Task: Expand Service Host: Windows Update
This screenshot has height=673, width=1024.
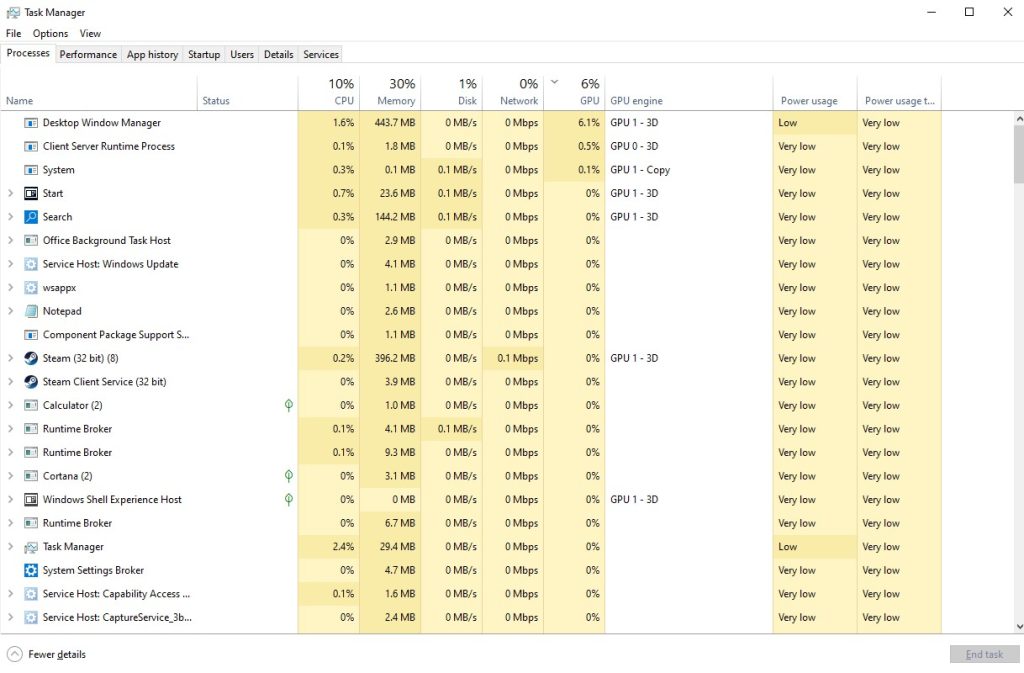Action: [10, 264]
